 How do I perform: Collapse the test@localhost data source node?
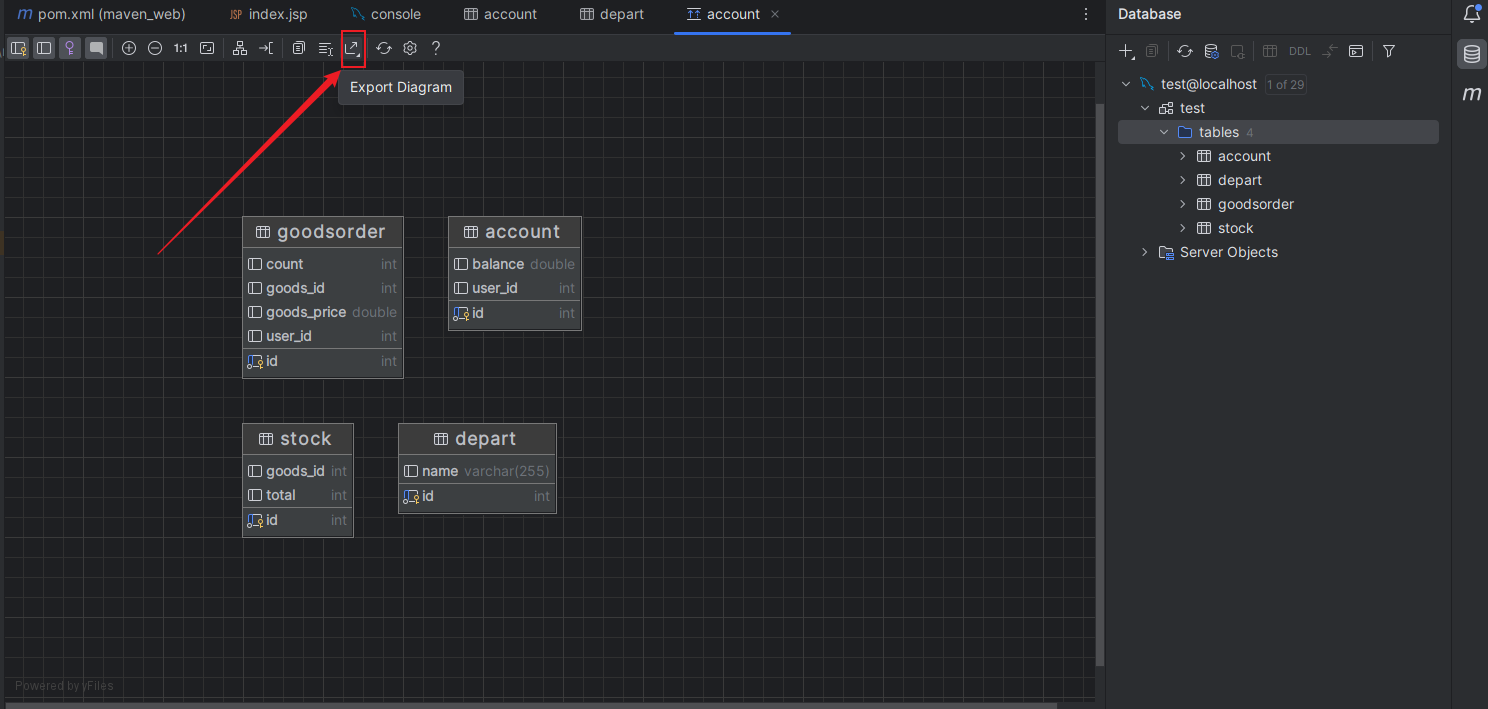click(1126, 84)
